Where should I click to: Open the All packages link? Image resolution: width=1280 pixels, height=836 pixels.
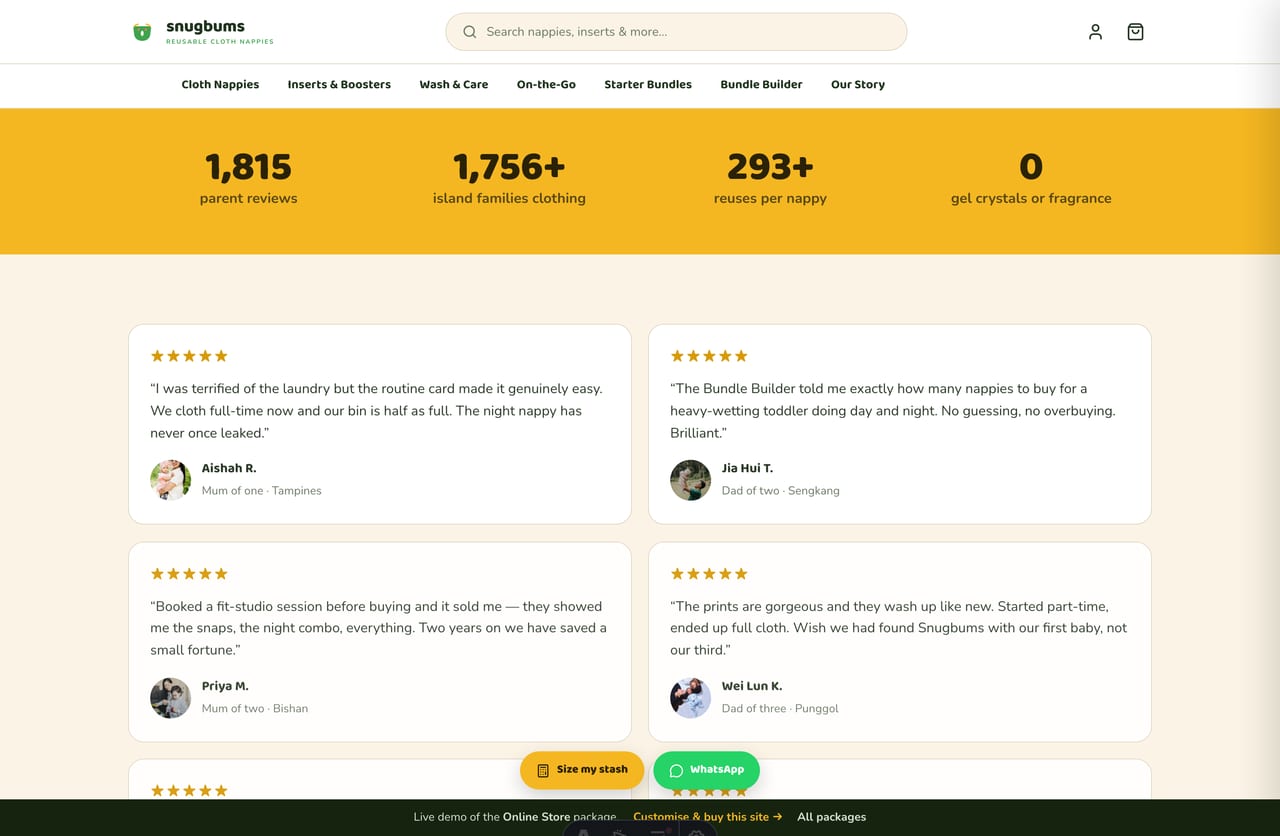(831, 817)
